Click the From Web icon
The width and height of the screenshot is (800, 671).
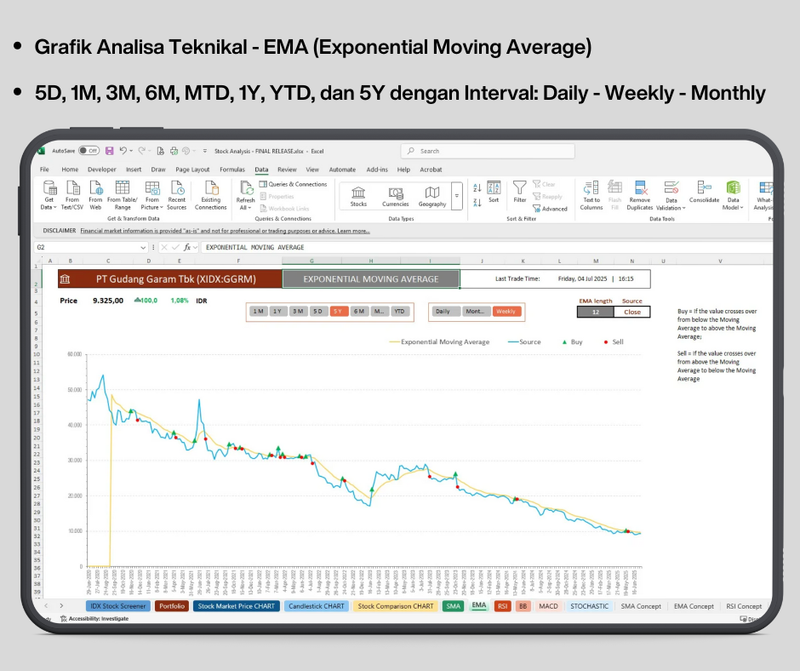tap(95, 195)
